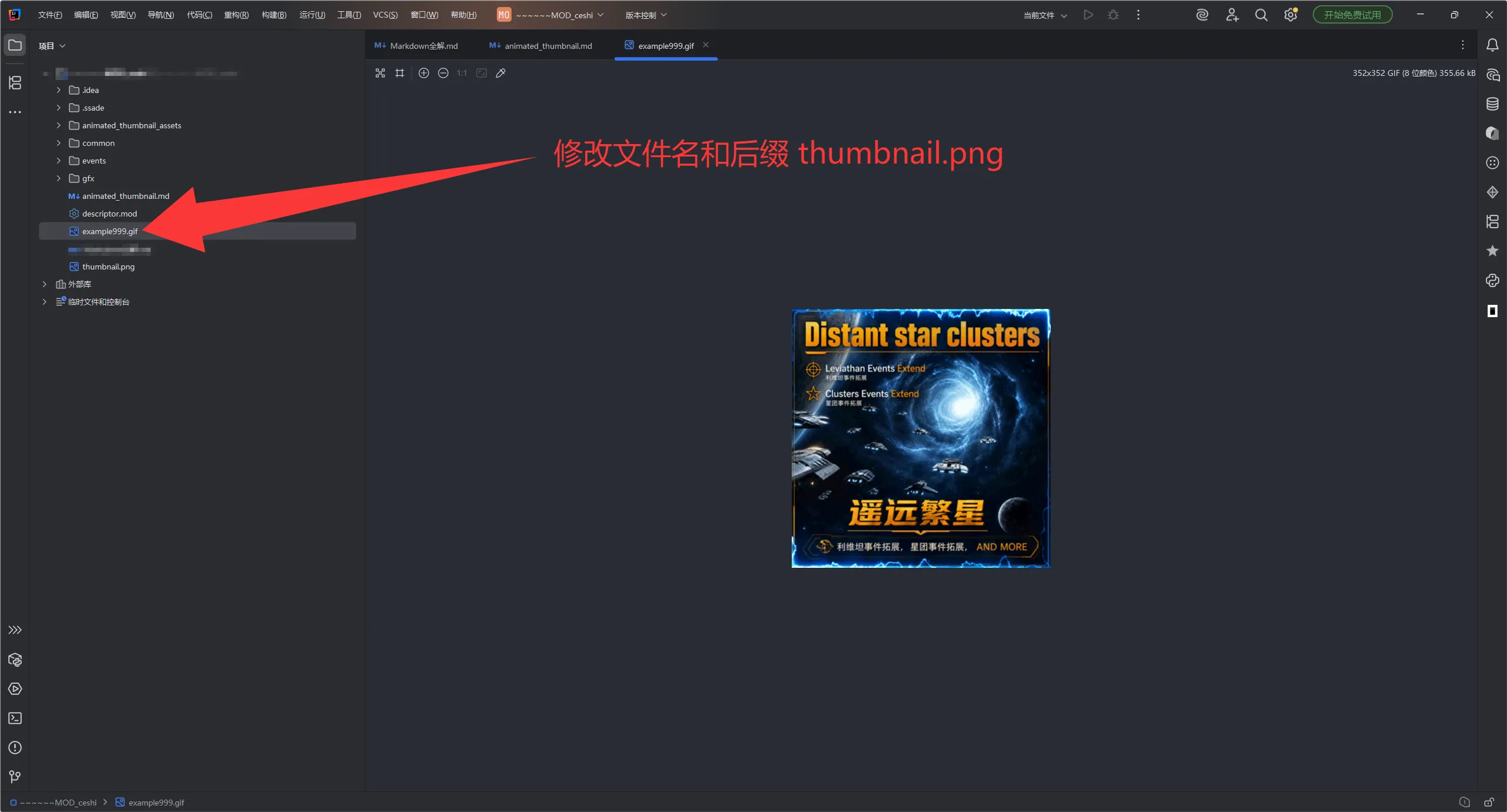Screen dimensions: 1507x812
Task: Open the VCS(S) menu
Action: tap(386, 15)
